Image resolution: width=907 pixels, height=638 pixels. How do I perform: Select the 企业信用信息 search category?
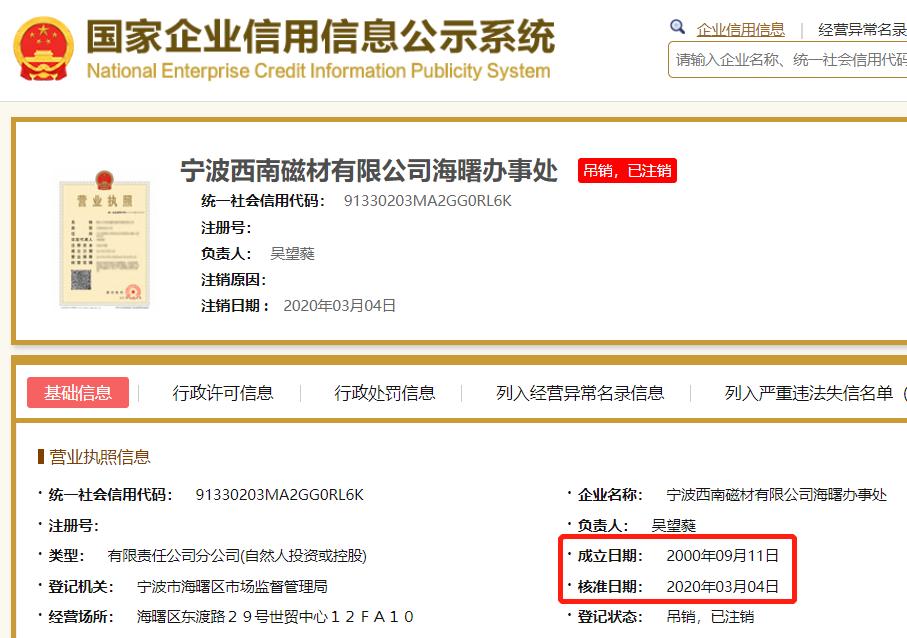coord(740,30)
